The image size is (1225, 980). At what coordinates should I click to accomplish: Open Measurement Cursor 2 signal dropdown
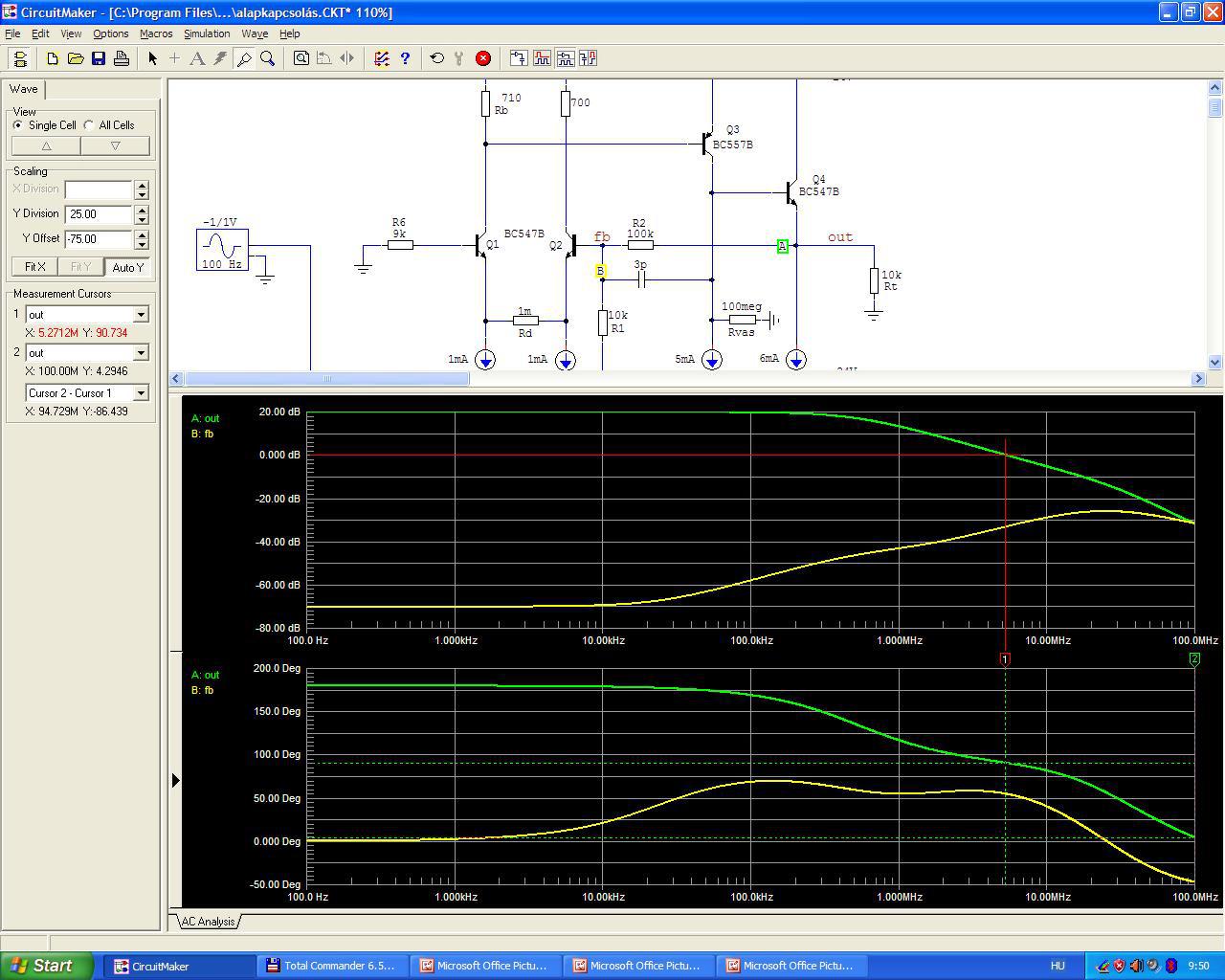(141, 353)
